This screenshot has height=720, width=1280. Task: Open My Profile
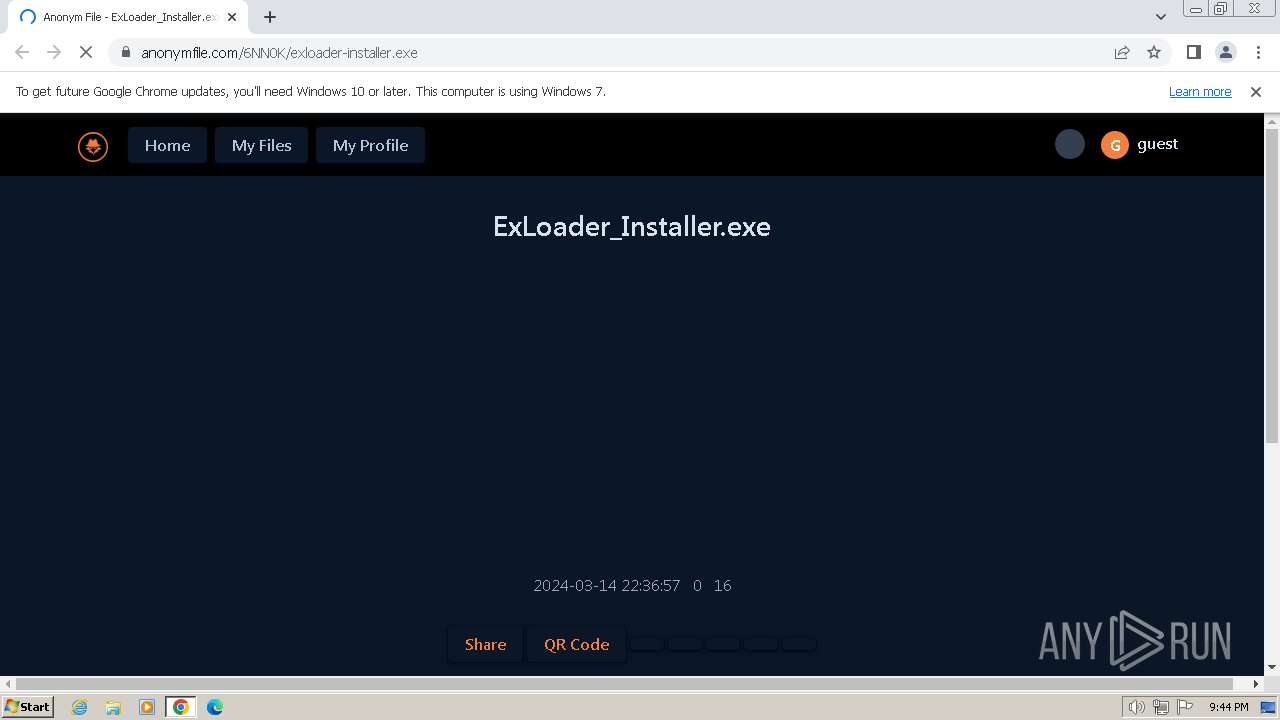370,145
